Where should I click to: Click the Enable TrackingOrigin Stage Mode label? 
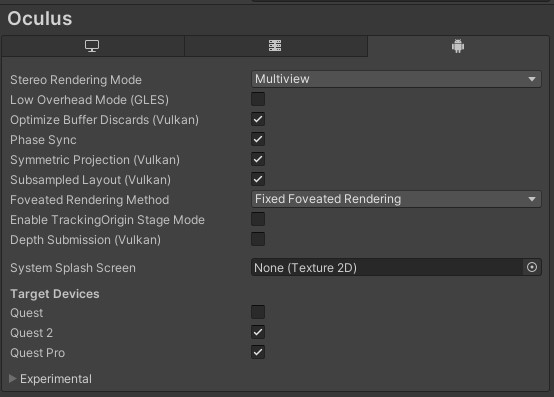(x=107, y=220)
